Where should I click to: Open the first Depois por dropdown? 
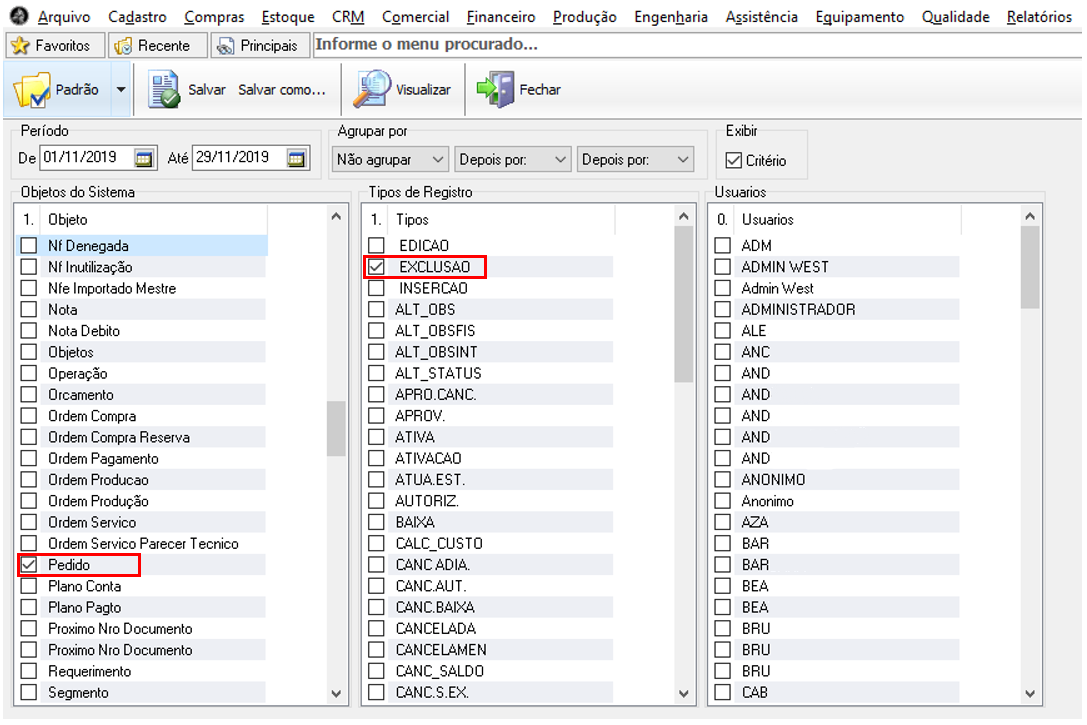[512, 159]
